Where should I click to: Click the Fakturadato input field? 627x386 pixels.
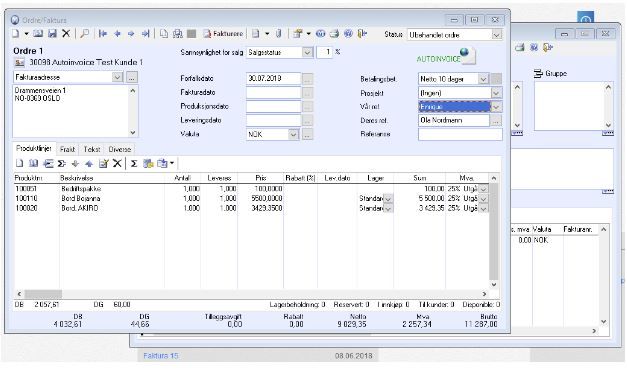pyautogui.click(x=273, y=92)
